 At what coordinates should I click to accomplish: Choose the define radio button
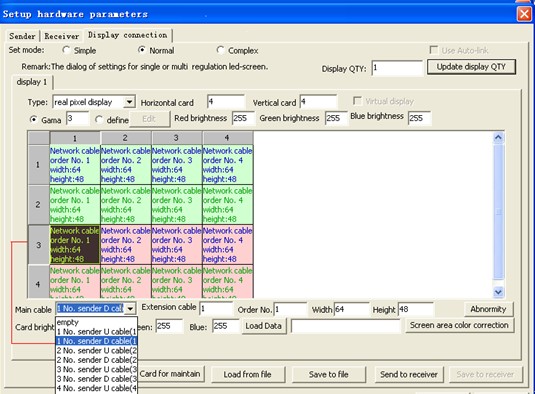99,120
